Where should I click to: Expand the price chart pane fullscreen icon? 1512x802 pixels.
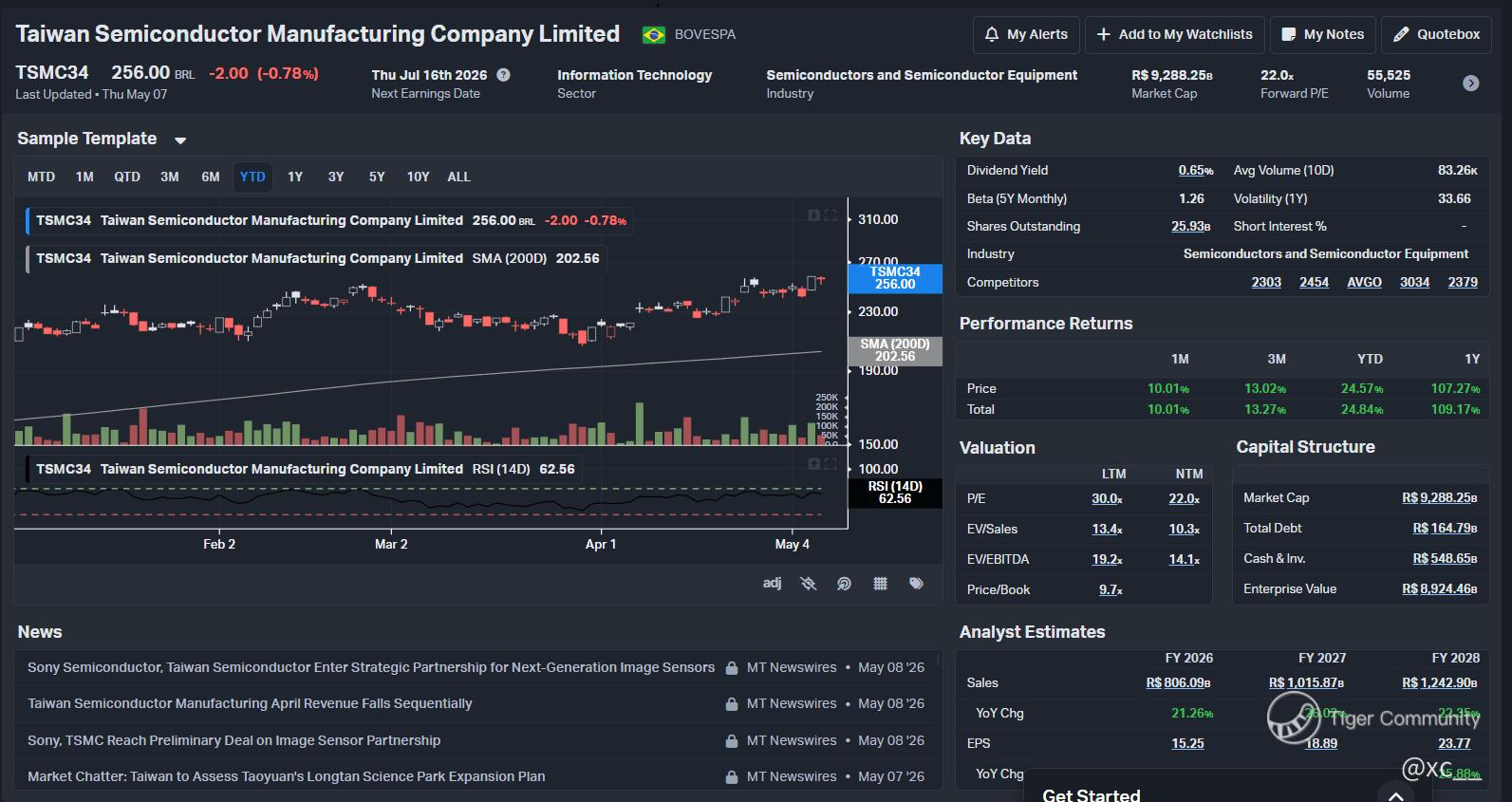[x=831, y=215]
